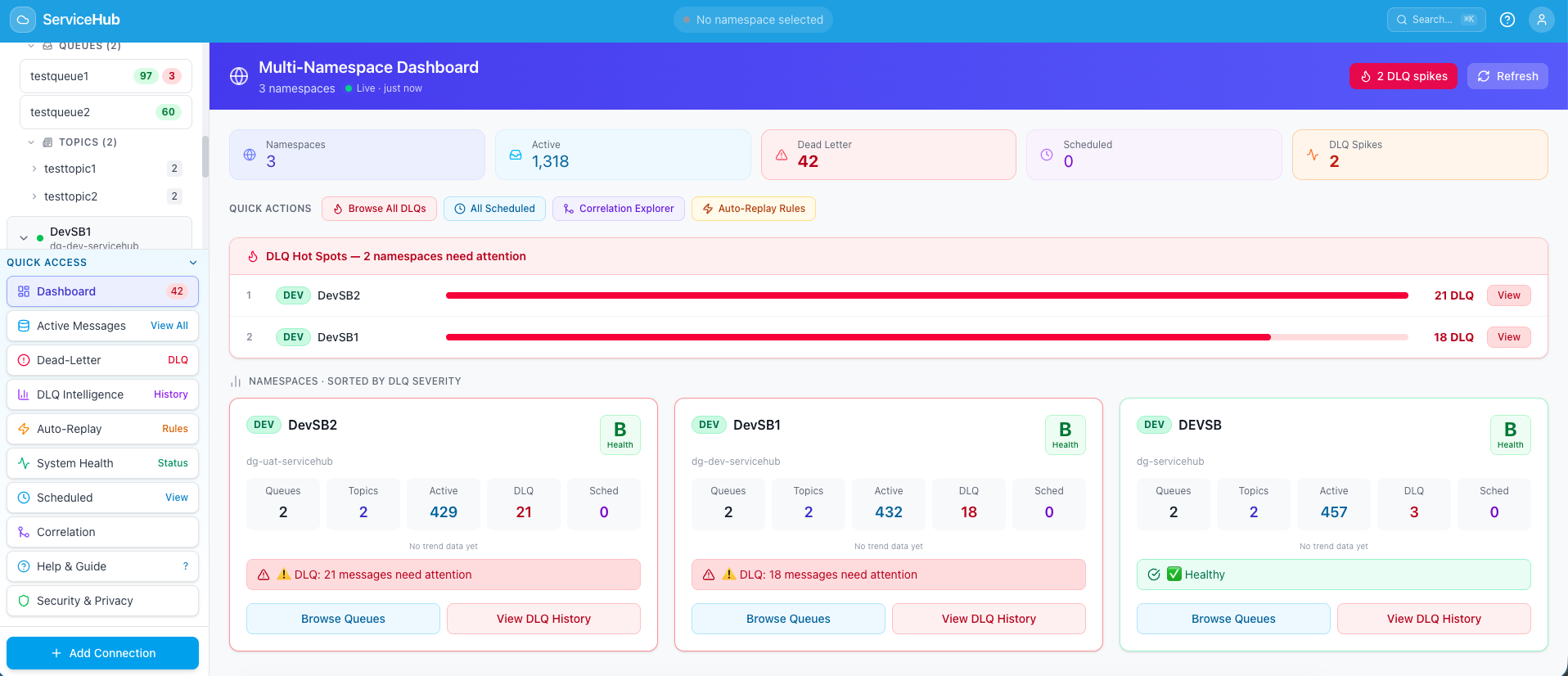The width and height of the screenshot is (1568, 676).
Task: Collapse the Queues (2) tree section
Action: coord(31,46)
